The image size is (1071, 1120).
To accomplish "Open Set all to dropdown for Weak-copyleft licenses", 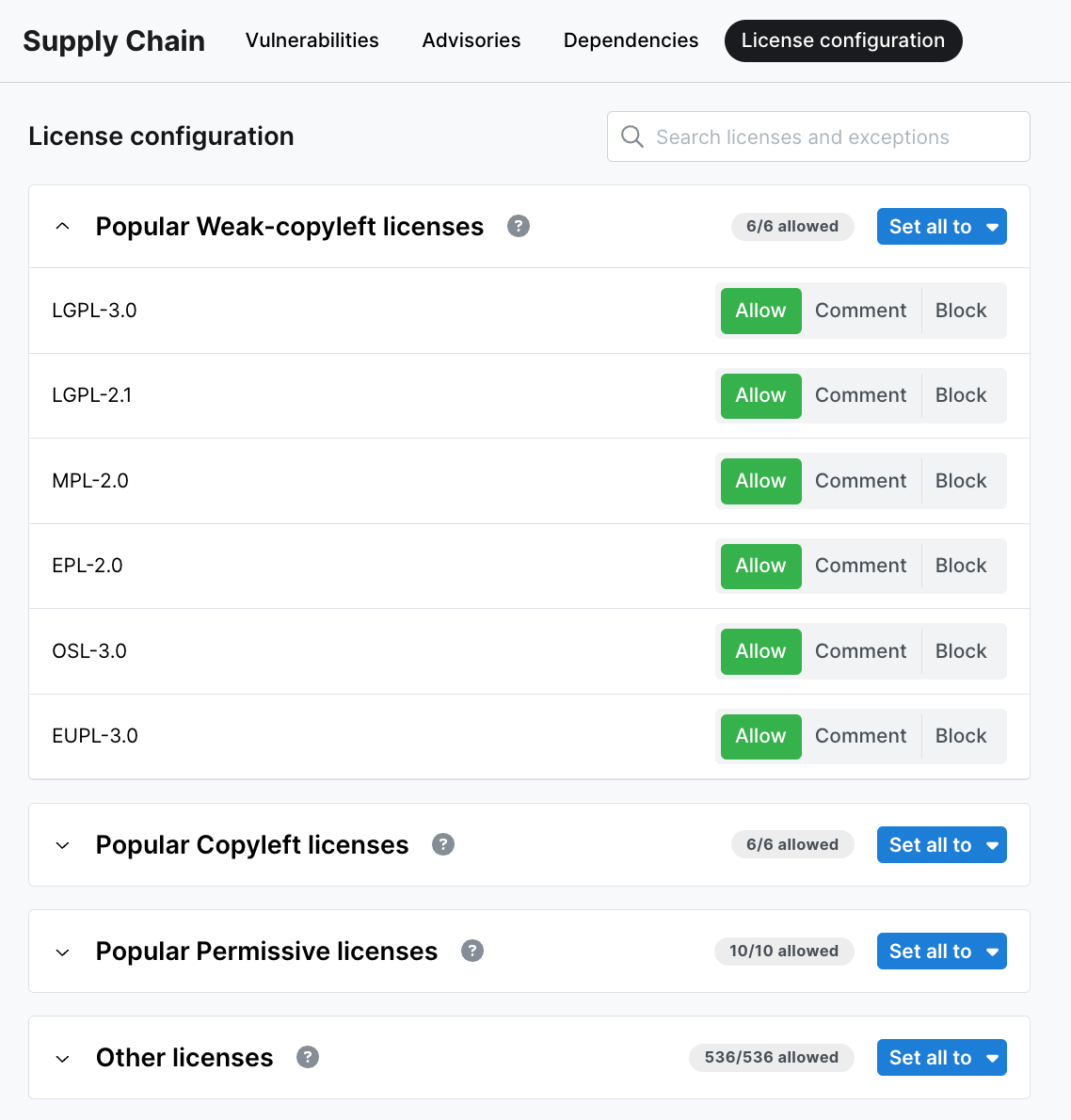I will tap(941, 226).
